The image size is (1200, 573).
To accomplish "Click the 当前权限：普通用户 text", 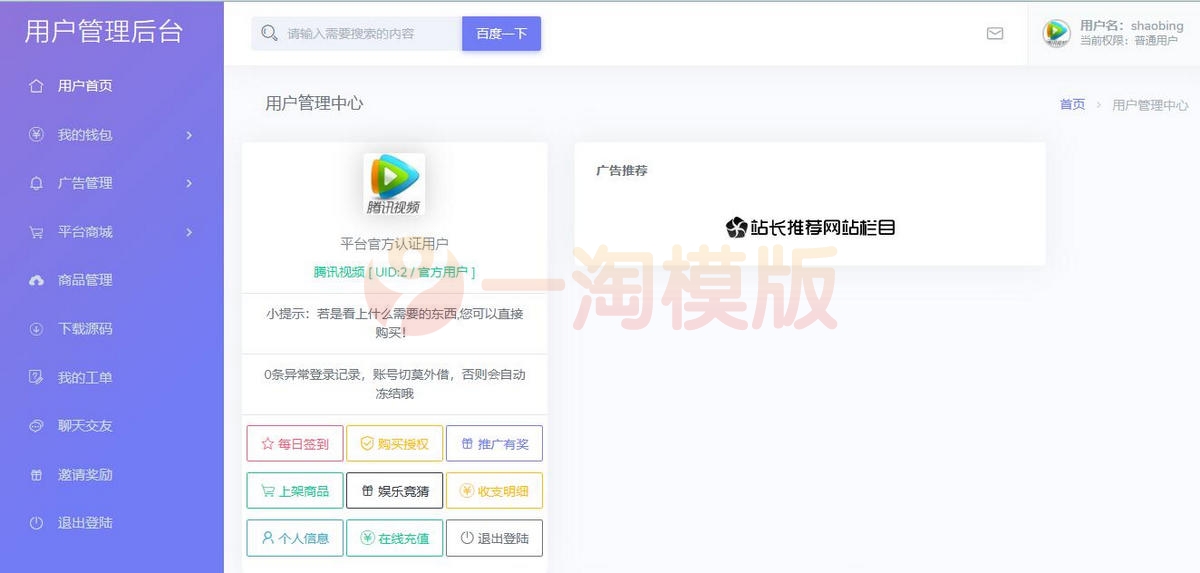I will tap(1129, 41).
